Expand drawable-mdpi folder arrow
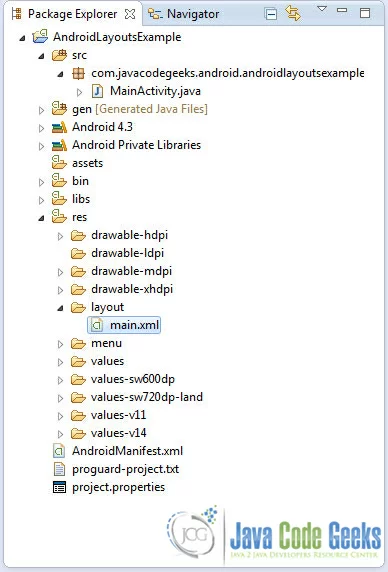This screenshot has width=388, height=572. 61,272
